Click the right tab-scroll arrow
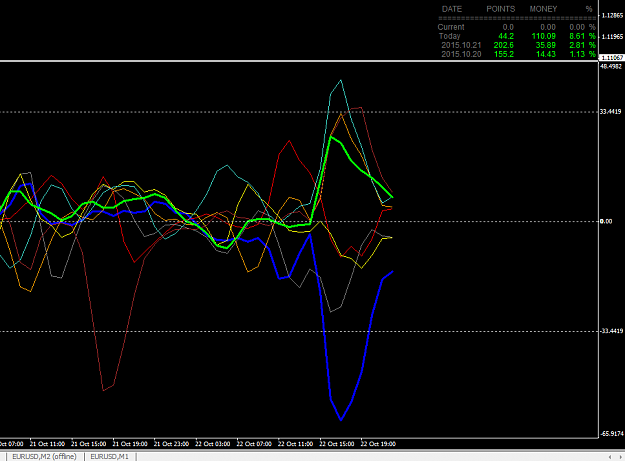Viewport: 625px width, 461px height. click(620, 457)
